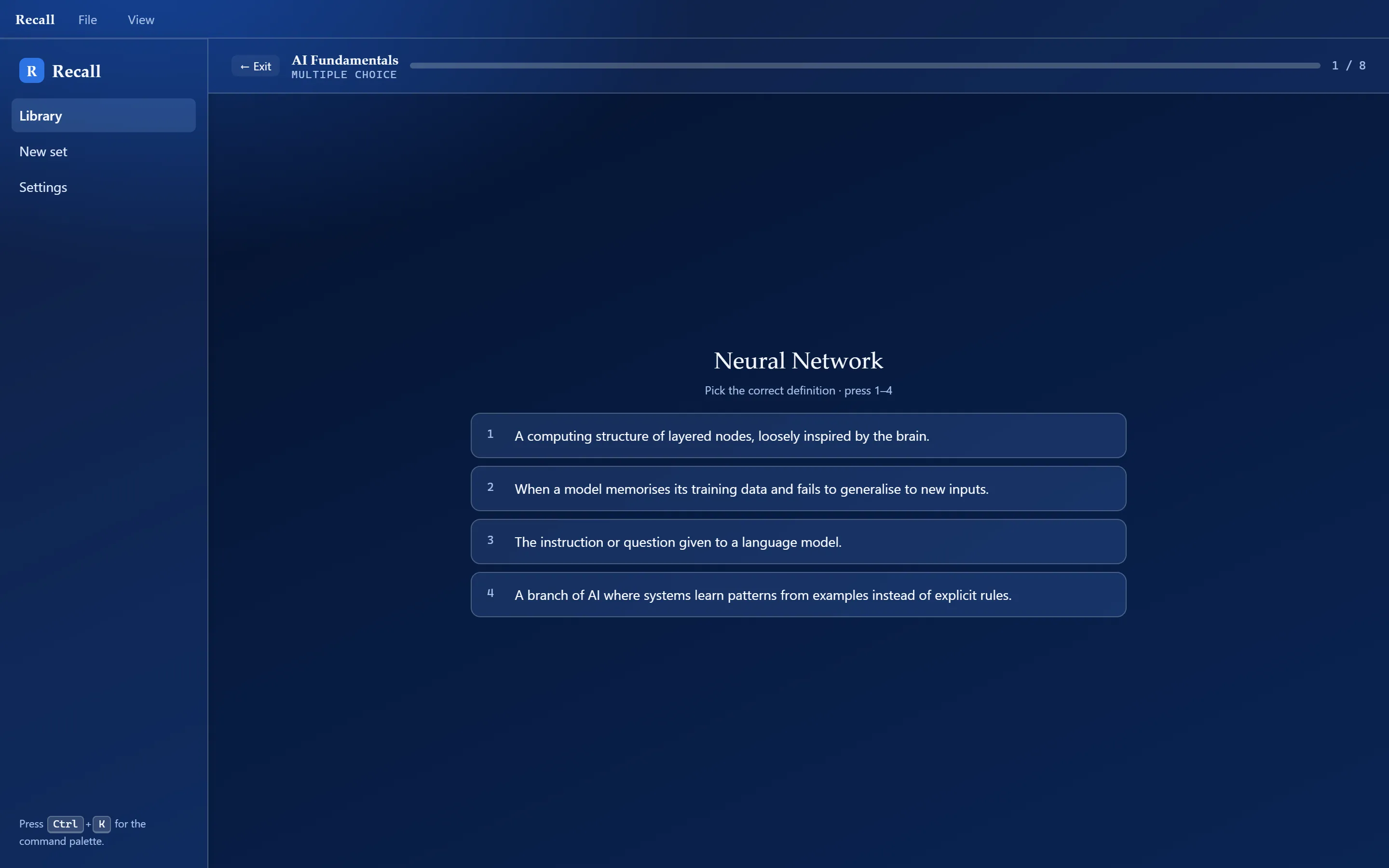Go to Library in the sidebar
The height and width of the screenshot is (868, 1389).
(103, 115)
